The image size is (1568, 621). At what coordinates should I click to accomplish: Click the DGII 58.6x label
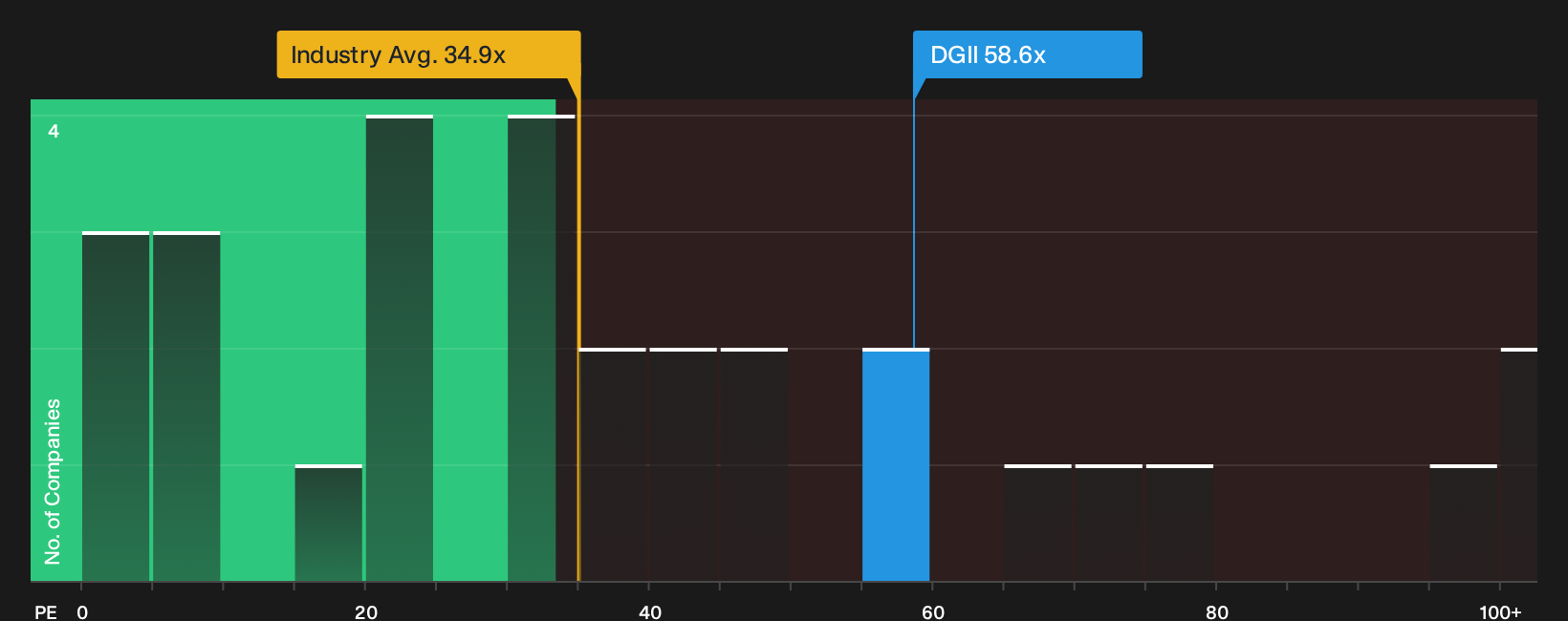[1027, 54]
